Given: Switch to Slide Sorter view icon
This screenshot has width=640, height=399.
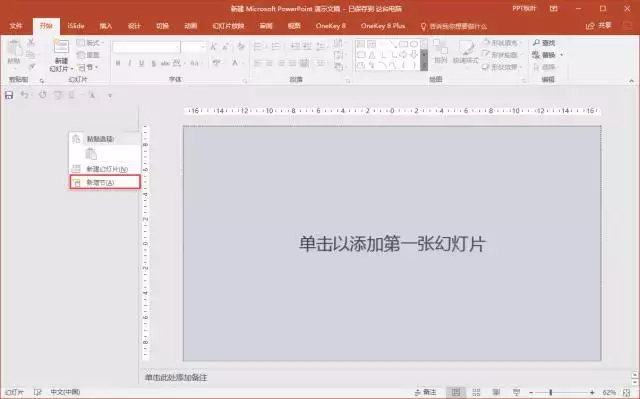Looking at the screenshot, I should pos(476,392).
